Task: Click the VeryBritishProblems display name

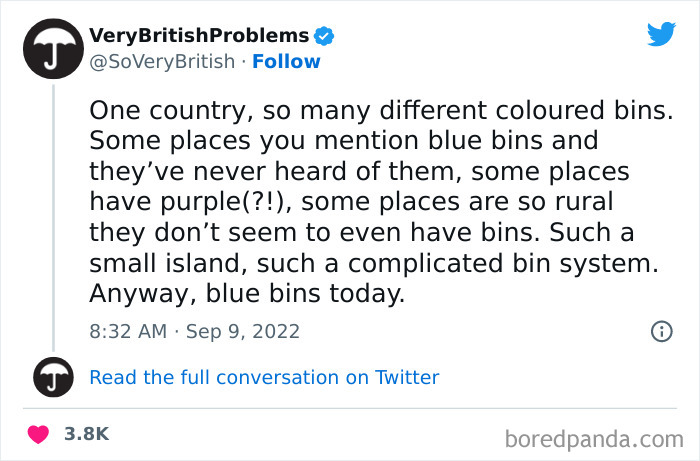Action: (x=199, y=36)
